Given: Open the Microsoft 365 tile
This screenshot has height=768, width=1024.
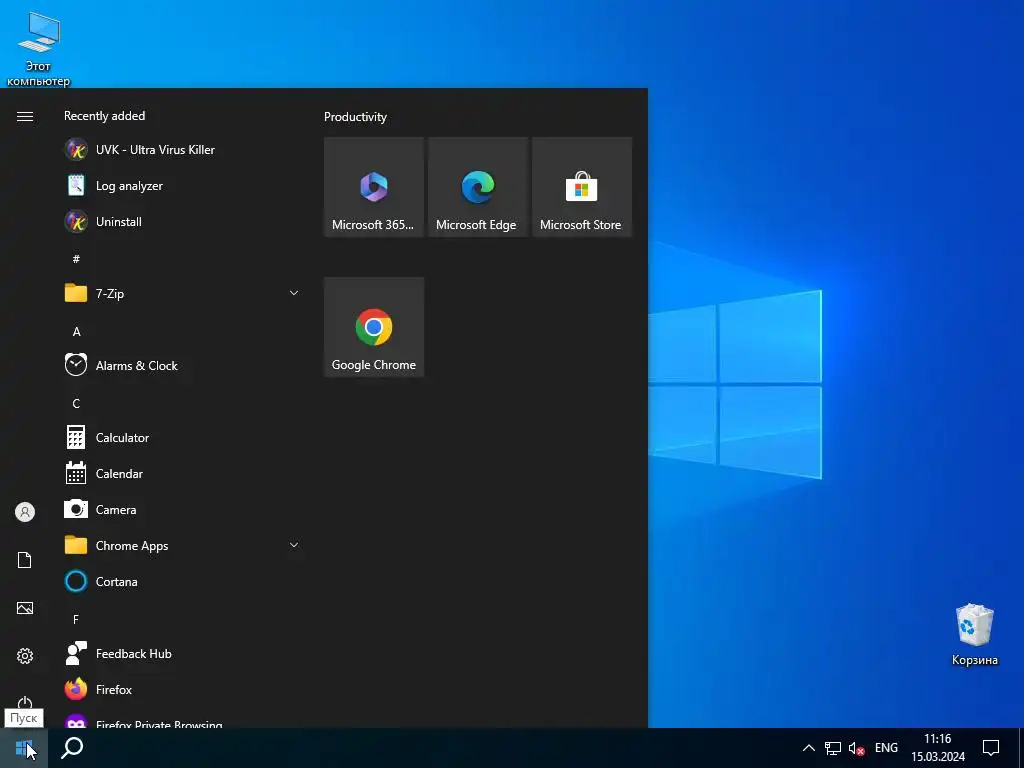Looking at the screenshot, I should tap(374, 187).
